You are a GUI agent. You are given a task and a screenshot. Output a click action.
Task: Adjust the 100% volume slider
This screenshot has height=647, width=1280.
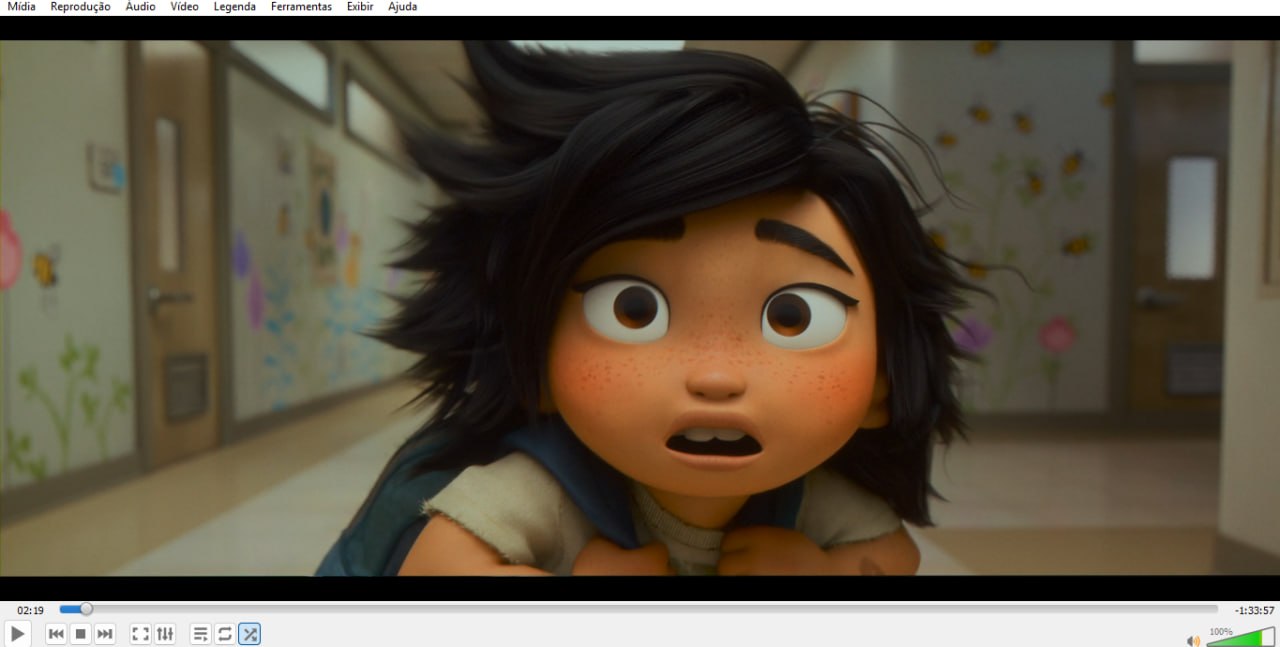point(1240,637)
